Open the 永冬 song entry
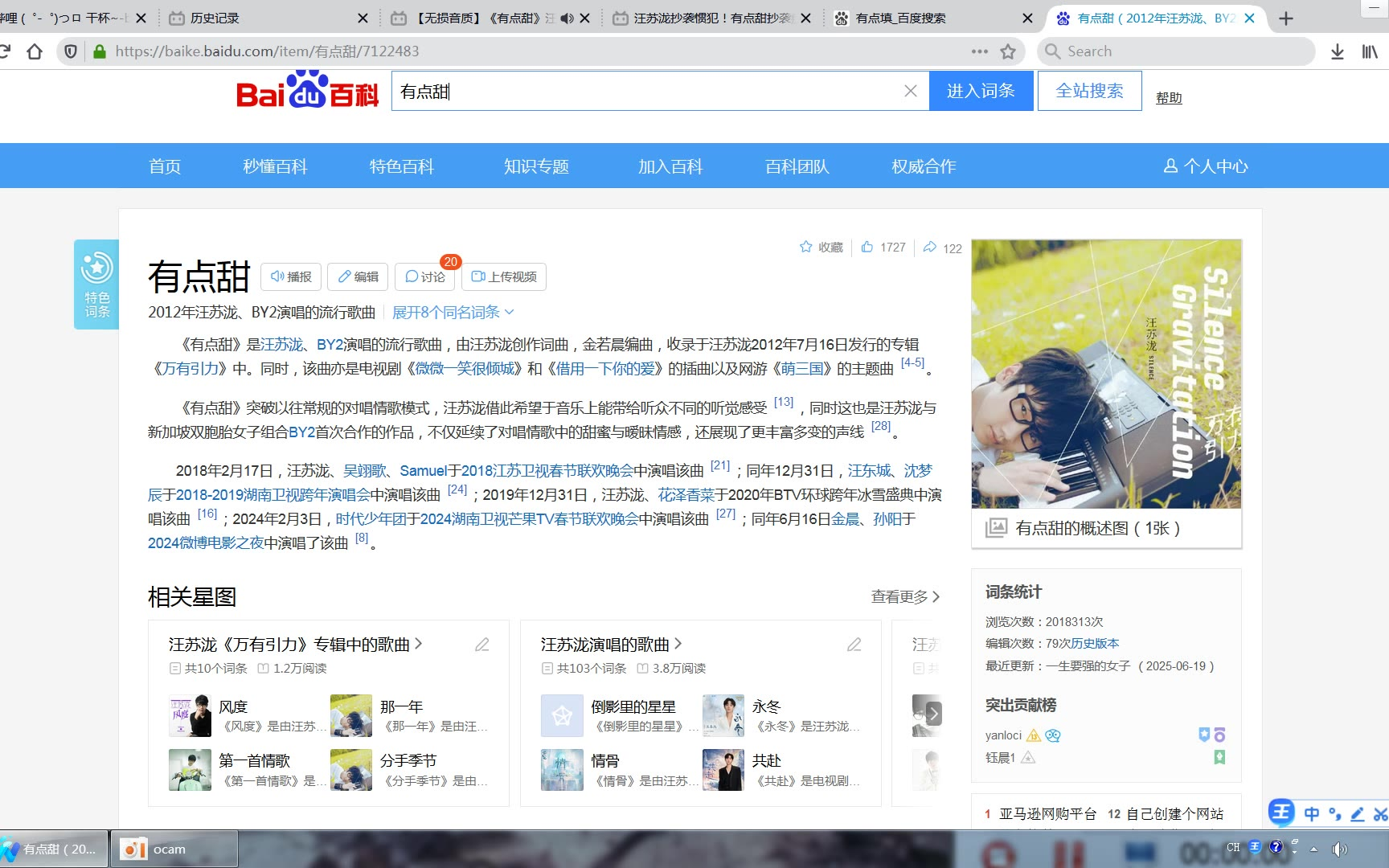 pos(766,706)
